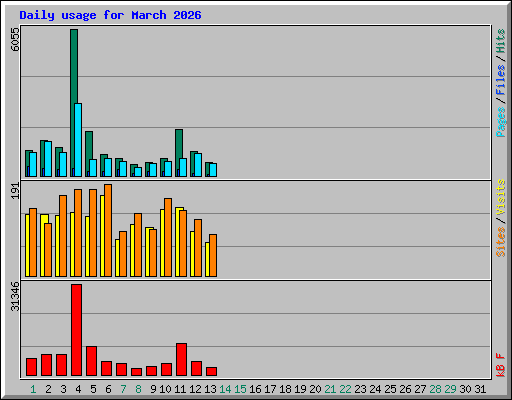Select day 5 on the x-axis

point(93,389)
